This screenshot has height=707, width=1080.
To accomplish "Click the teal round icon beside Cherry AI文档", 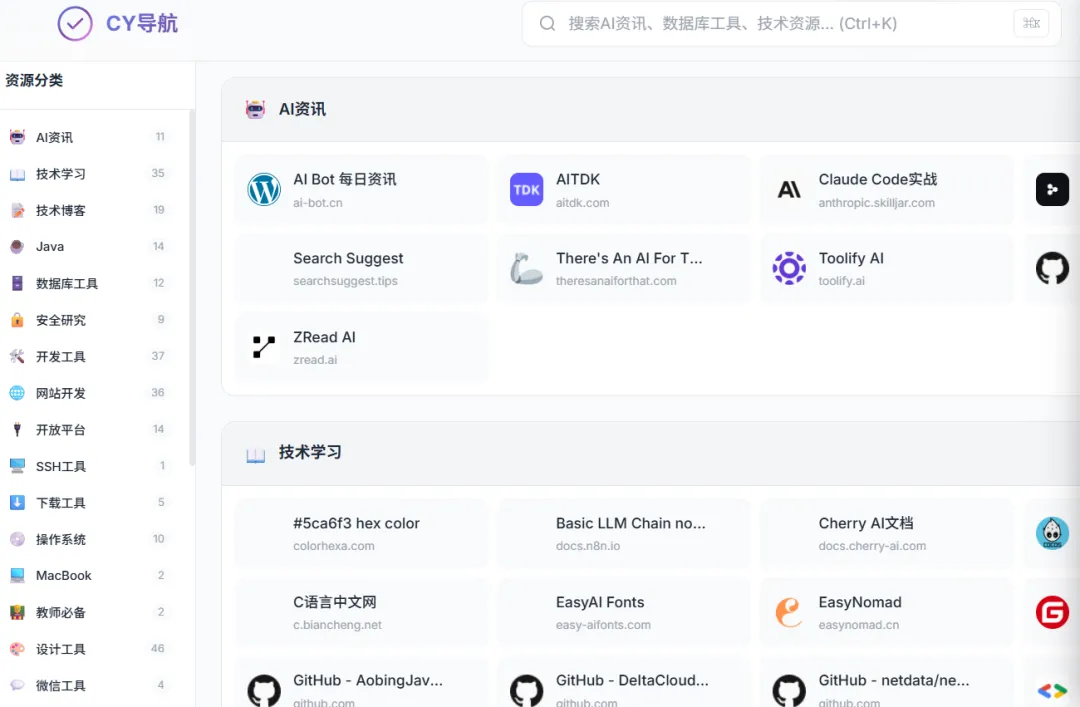I will pos(1052,533).
